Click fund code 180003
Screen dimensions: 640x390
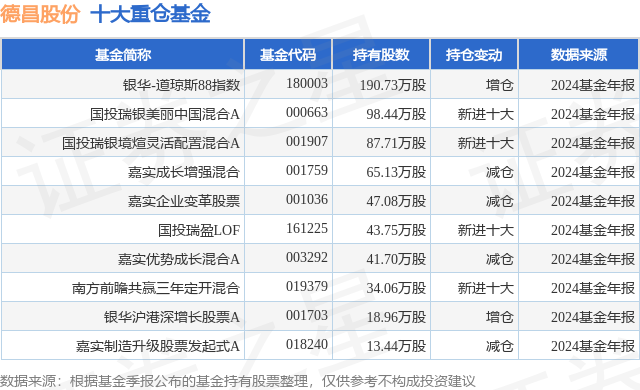click(307, 84)
